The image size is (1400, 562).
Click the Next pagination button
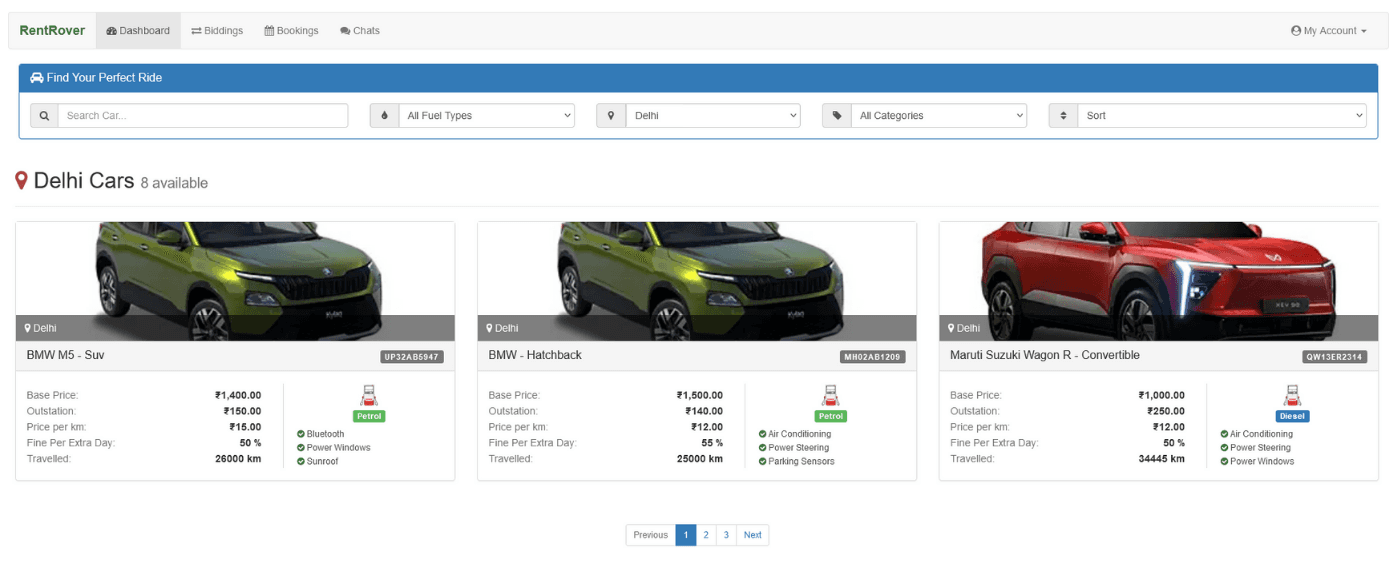753,535
